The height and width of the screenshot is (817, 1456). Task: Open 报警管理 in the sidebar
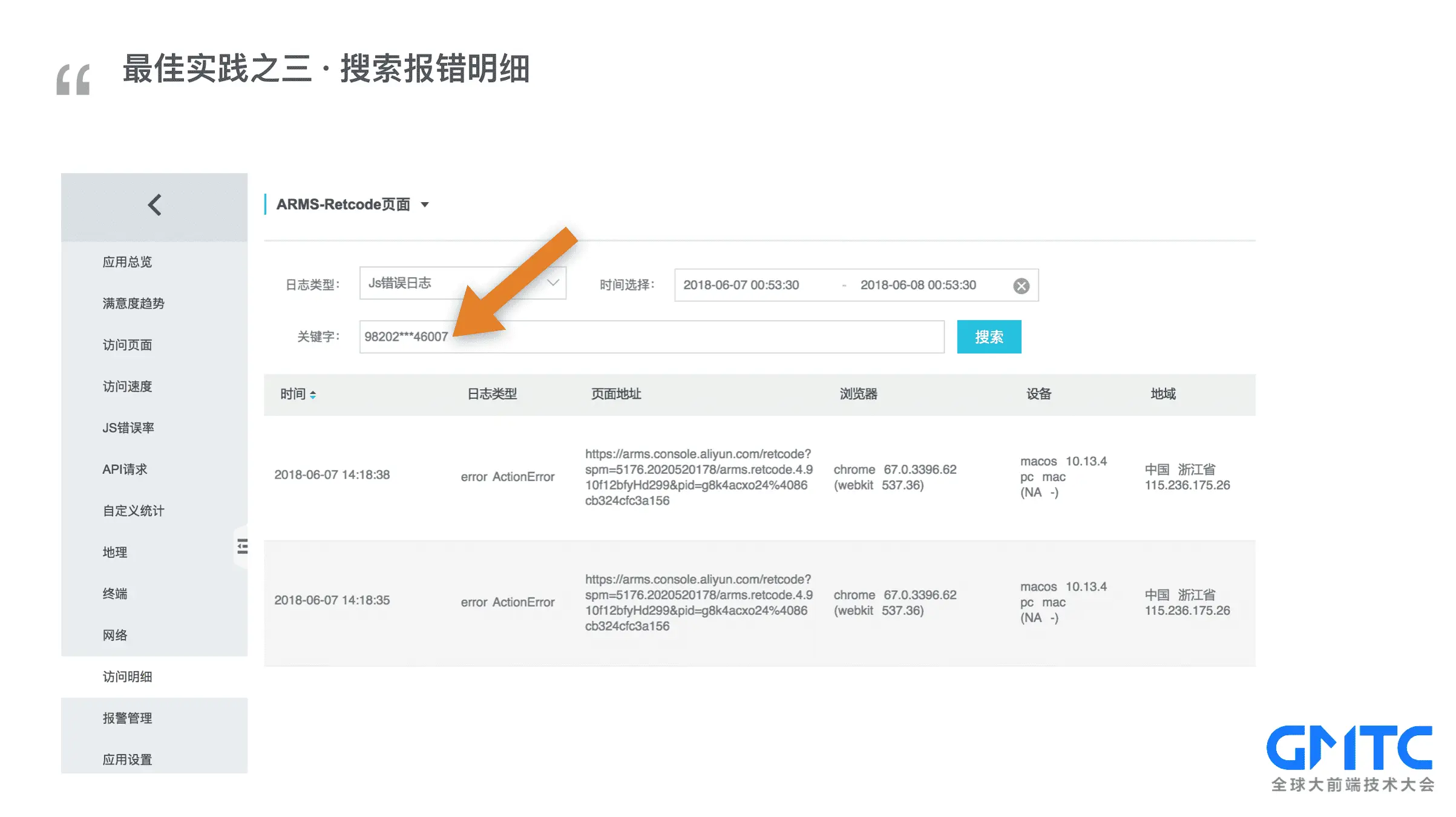pyautogui.click(x=127, y=718)
